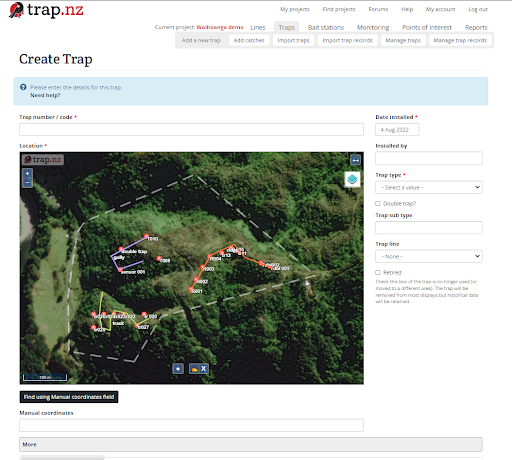Clear marker with the X map button
This screenshot has height=460, width=512.
pos(204,369)
